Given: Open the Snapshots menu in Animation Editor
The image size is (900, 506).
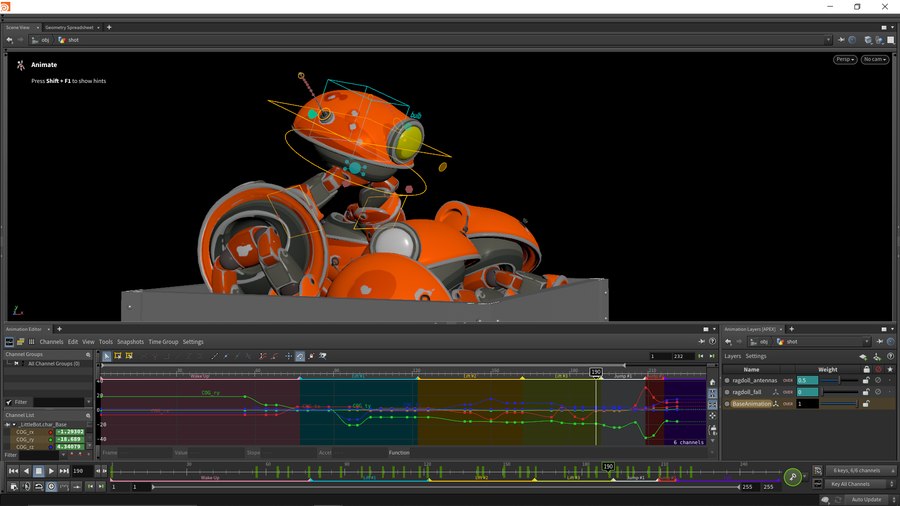Looking at the screenshot, I should click(130, 342).
